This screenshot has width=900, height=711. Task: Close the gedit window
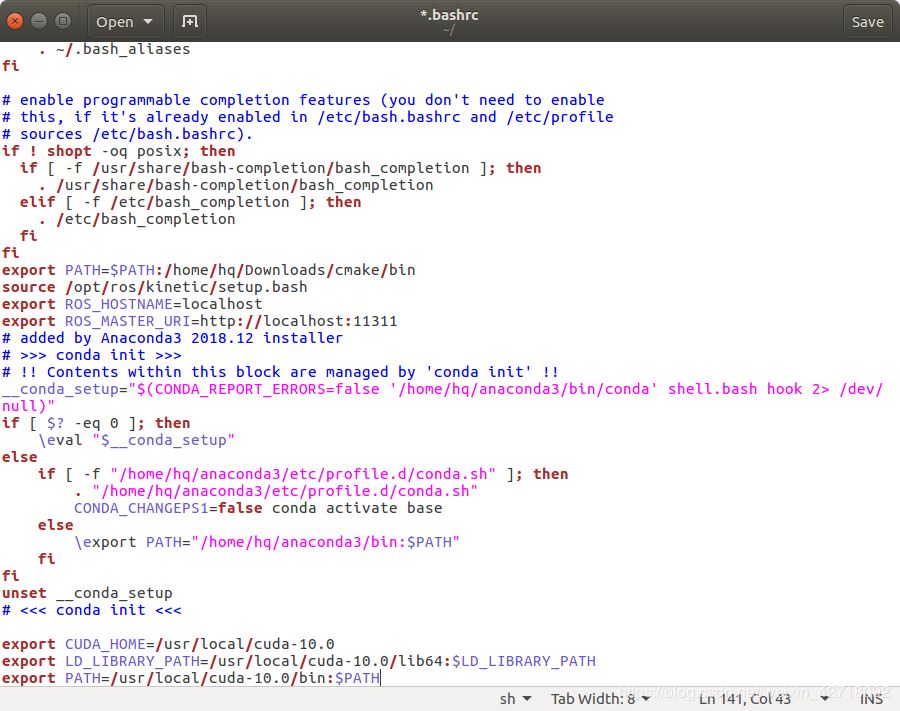(14, 21)
